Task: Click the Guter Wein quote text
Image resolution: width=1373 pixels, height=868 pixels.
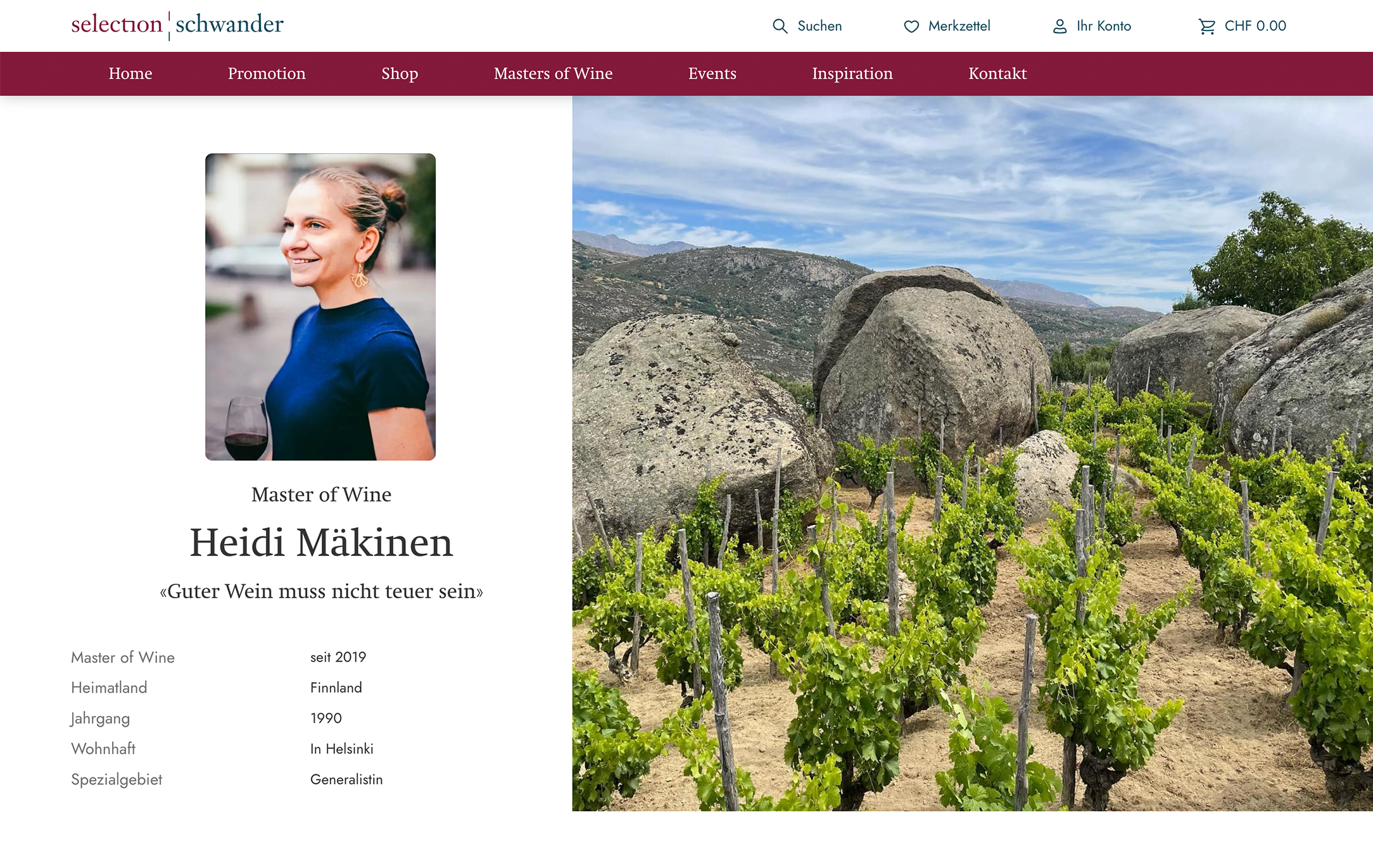Action: click(x=322, y=591)
